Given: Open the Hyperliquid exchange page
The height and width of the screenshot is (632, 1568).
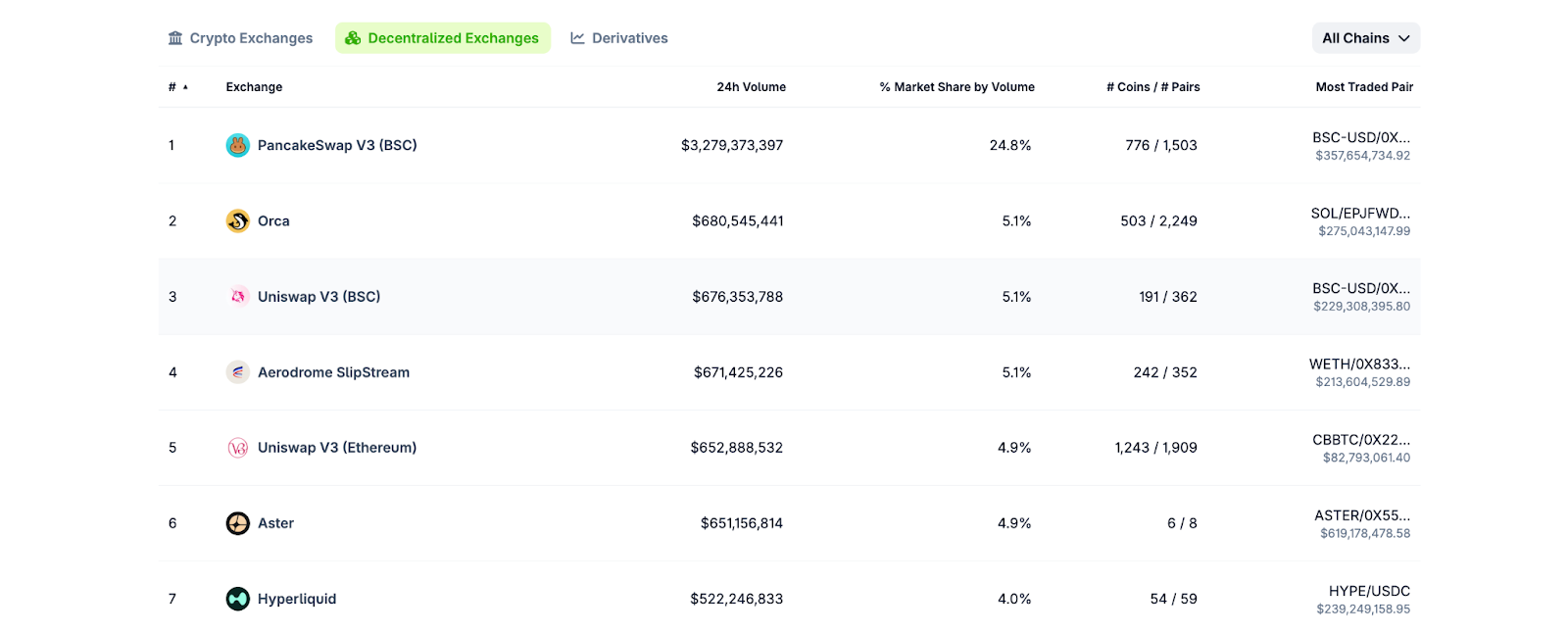Looking at the screenshot, I should tap(296, 599).
